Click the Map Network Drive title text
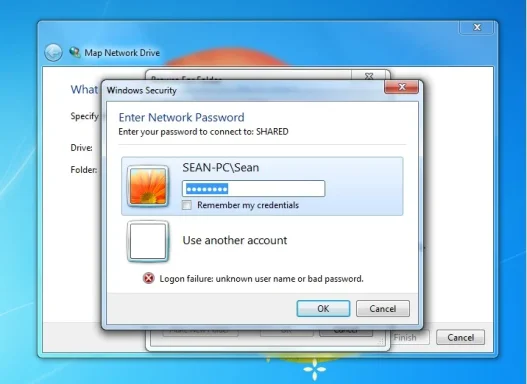The height and width of the screenshot is (384, 527). click(x=122, y=53)
